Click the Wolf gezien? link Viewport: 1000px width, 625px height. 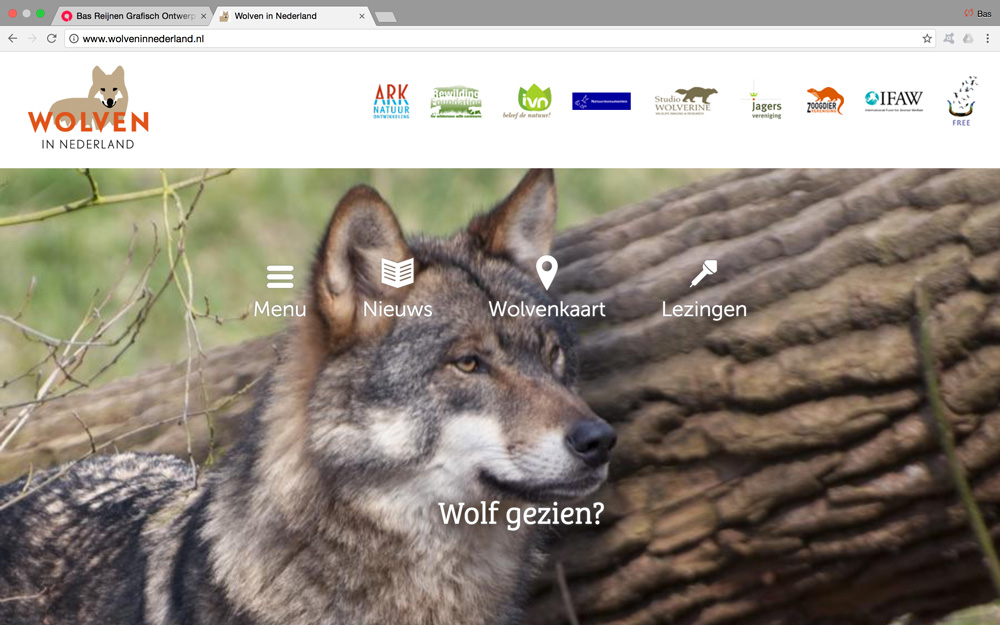click(x=521, y=514)
